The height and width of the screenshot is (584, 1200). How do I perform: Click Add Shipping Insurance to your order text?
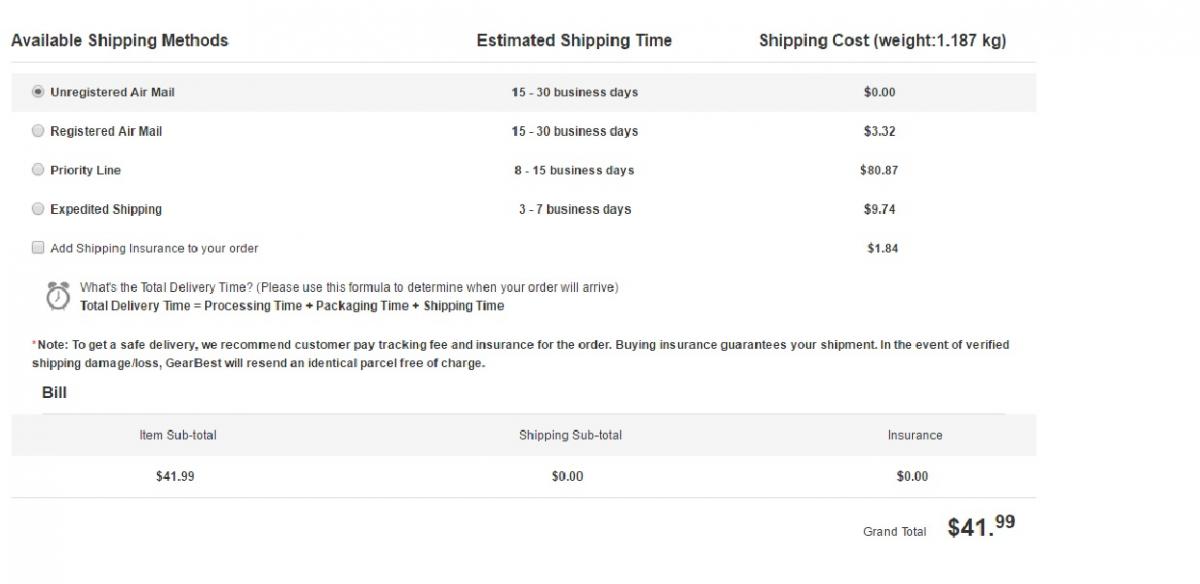point(154,248)
